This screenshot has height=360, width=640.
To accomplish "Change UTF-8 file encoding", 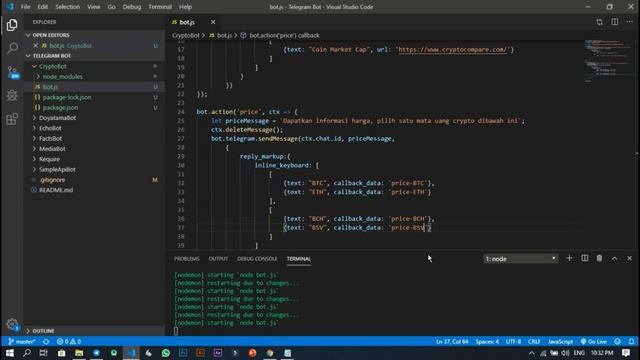I will [513, 341].
